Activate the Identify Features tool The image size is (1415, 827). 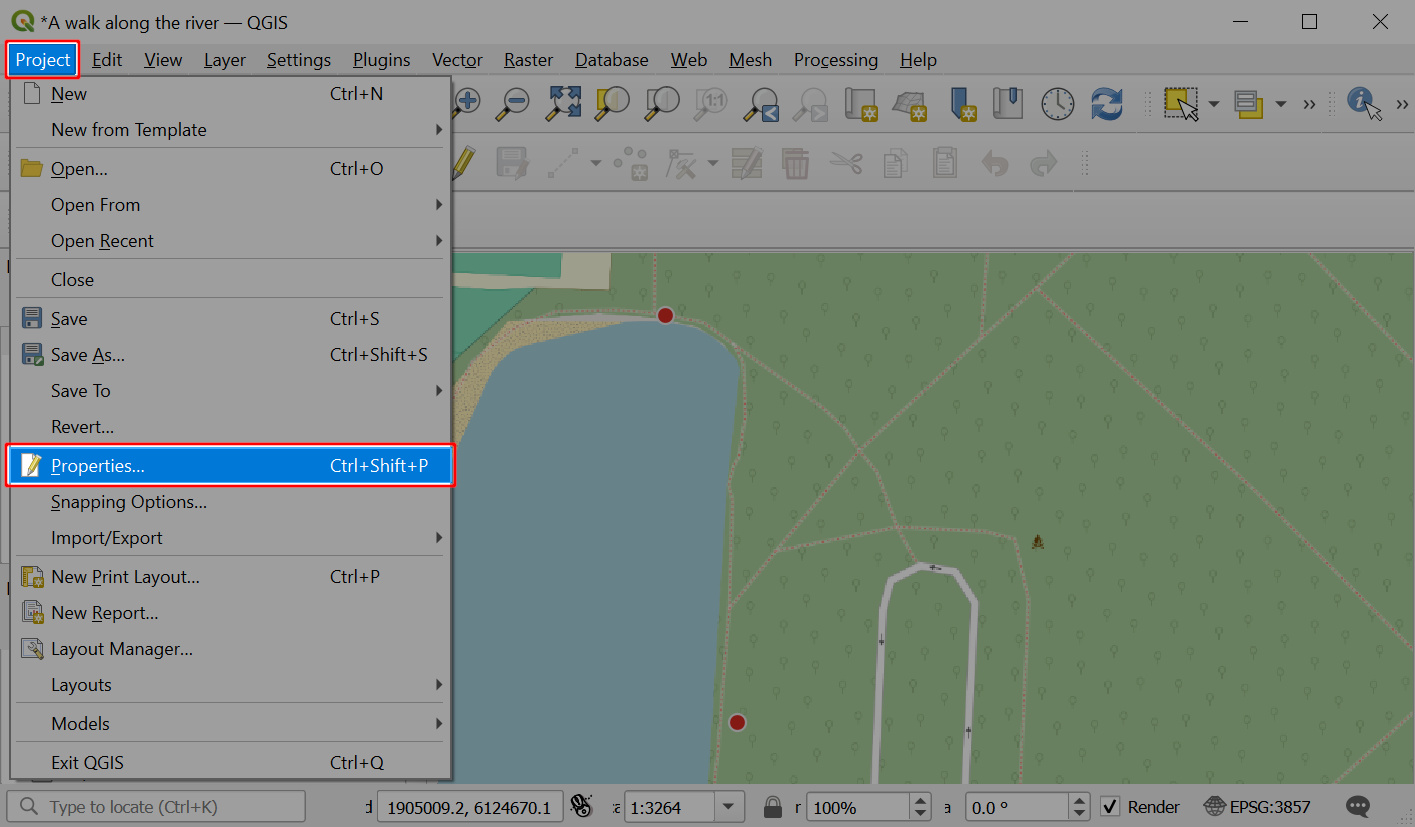click(x=1364, y=103)
